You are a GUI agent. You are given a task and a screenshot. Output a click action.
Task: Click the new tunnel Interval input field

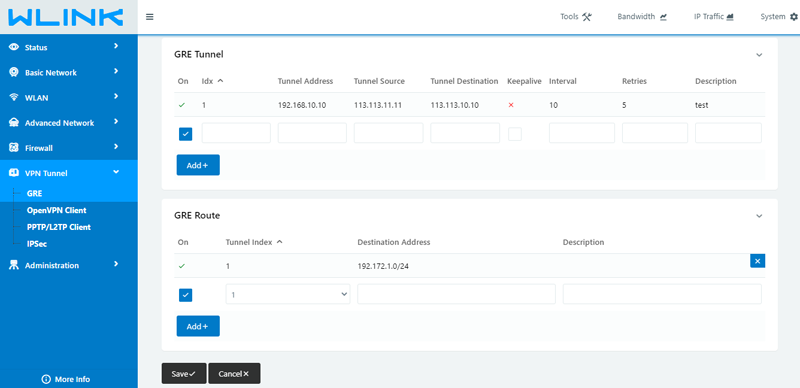582,133
